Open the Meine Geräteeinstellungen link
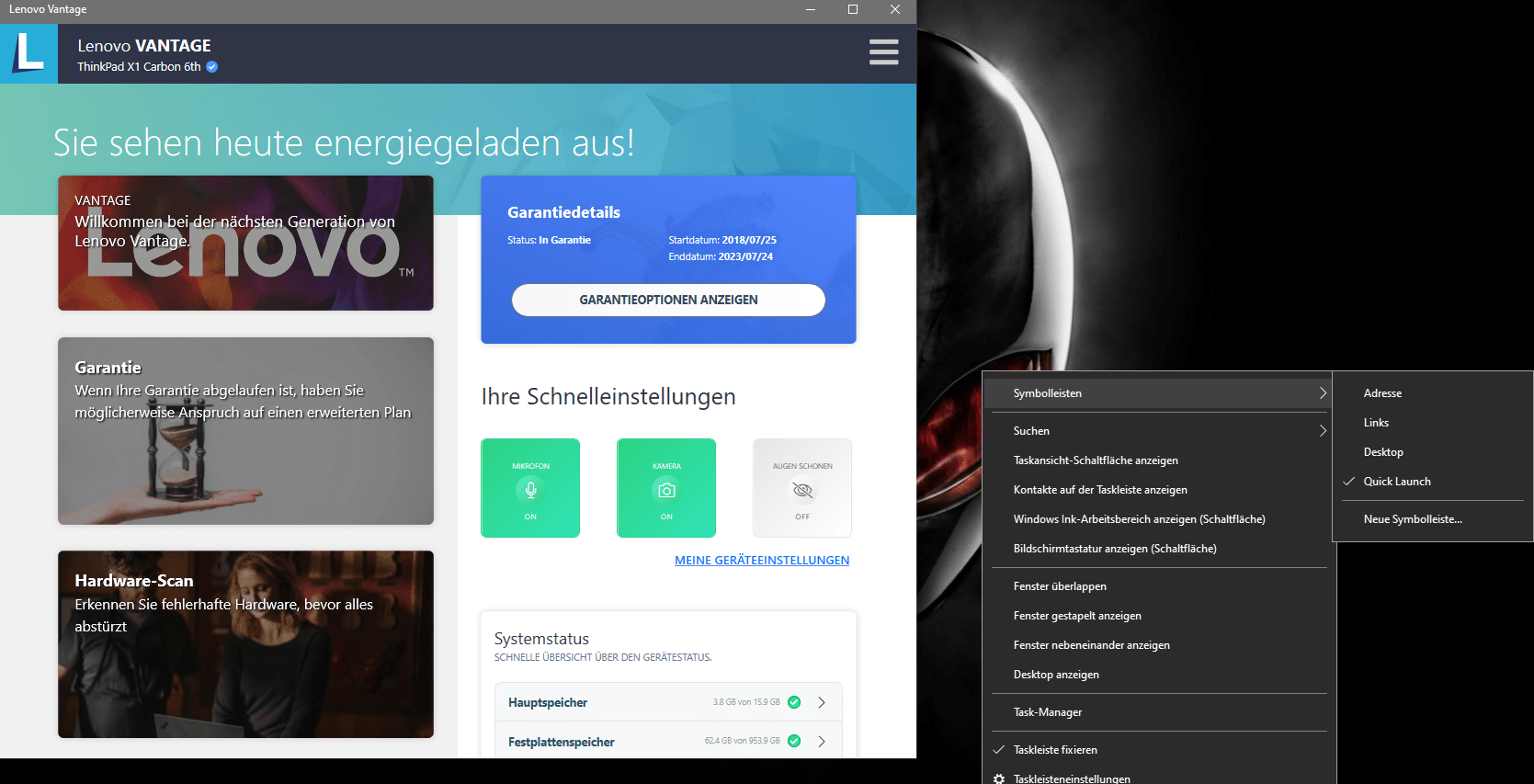Screen dimensions: 1534x784 point(762,560)
